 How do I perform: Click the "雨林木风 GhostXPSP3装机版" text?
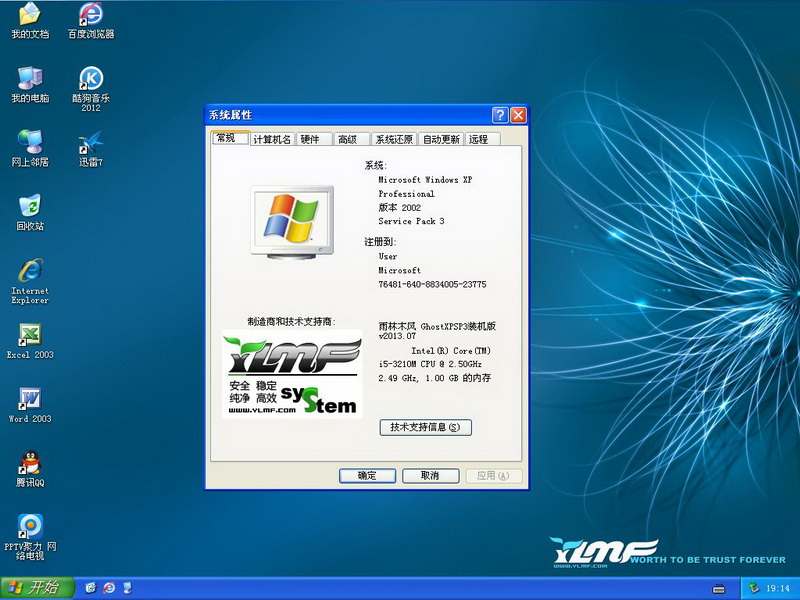coord(437,326)
